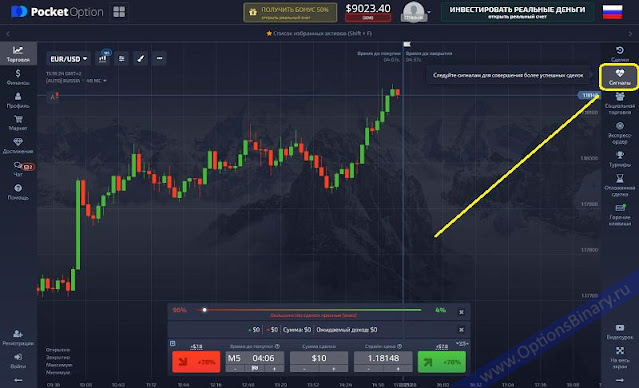The image size is (639, 388).
Task: Open the Турниры trophy icon
Action: click(x=619, y=159)
